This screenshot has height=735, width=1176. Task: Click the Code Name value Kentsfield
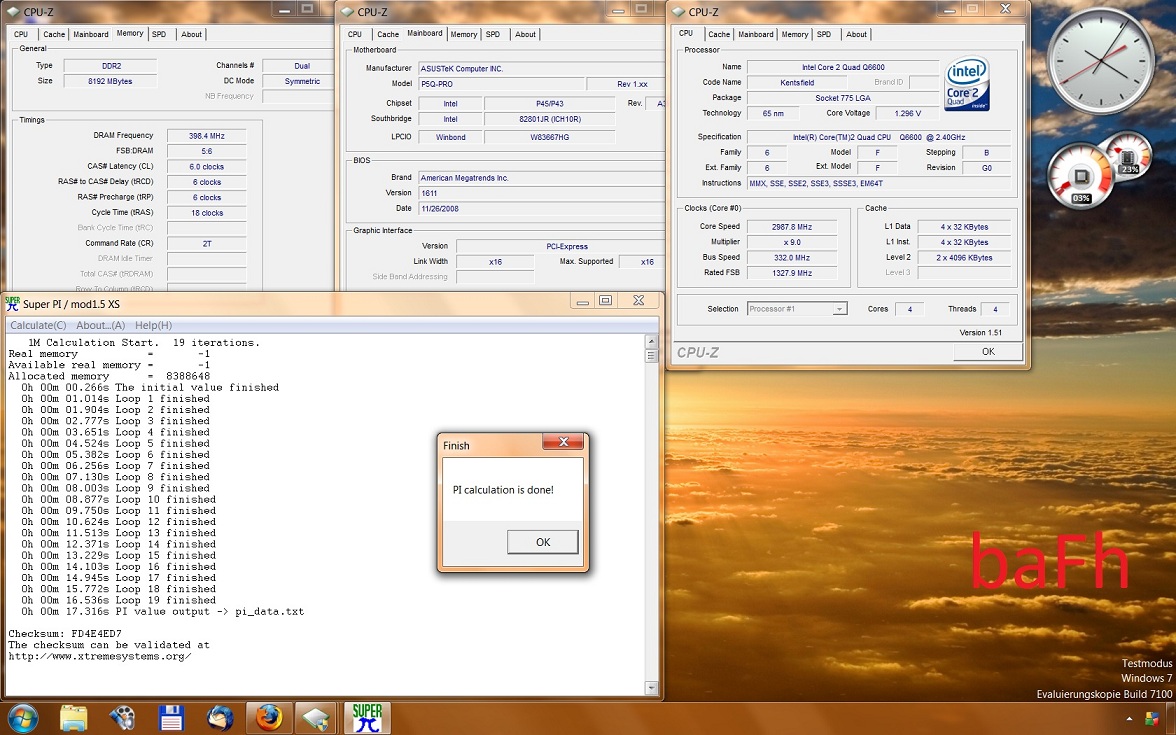pyautogui.click(x=796, y=82)
